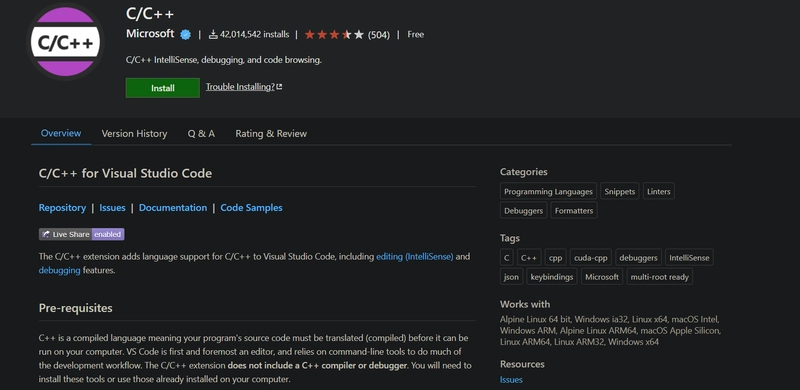Go to the Rating & Review tab
Screen dimensions: 800x390
pyautogui.click(x=271, y=134)
